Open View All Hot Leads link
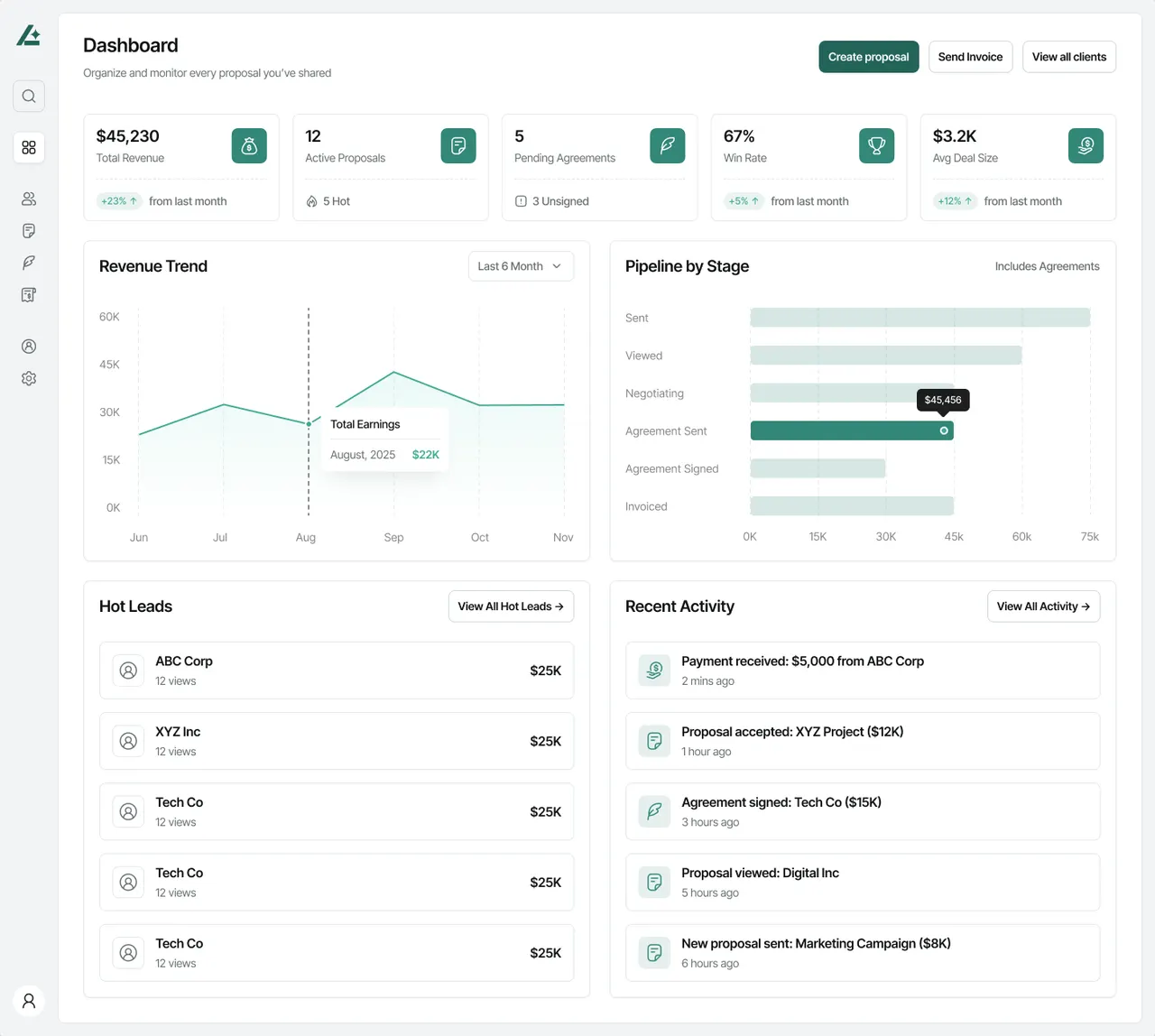 (x=511, y=606)
